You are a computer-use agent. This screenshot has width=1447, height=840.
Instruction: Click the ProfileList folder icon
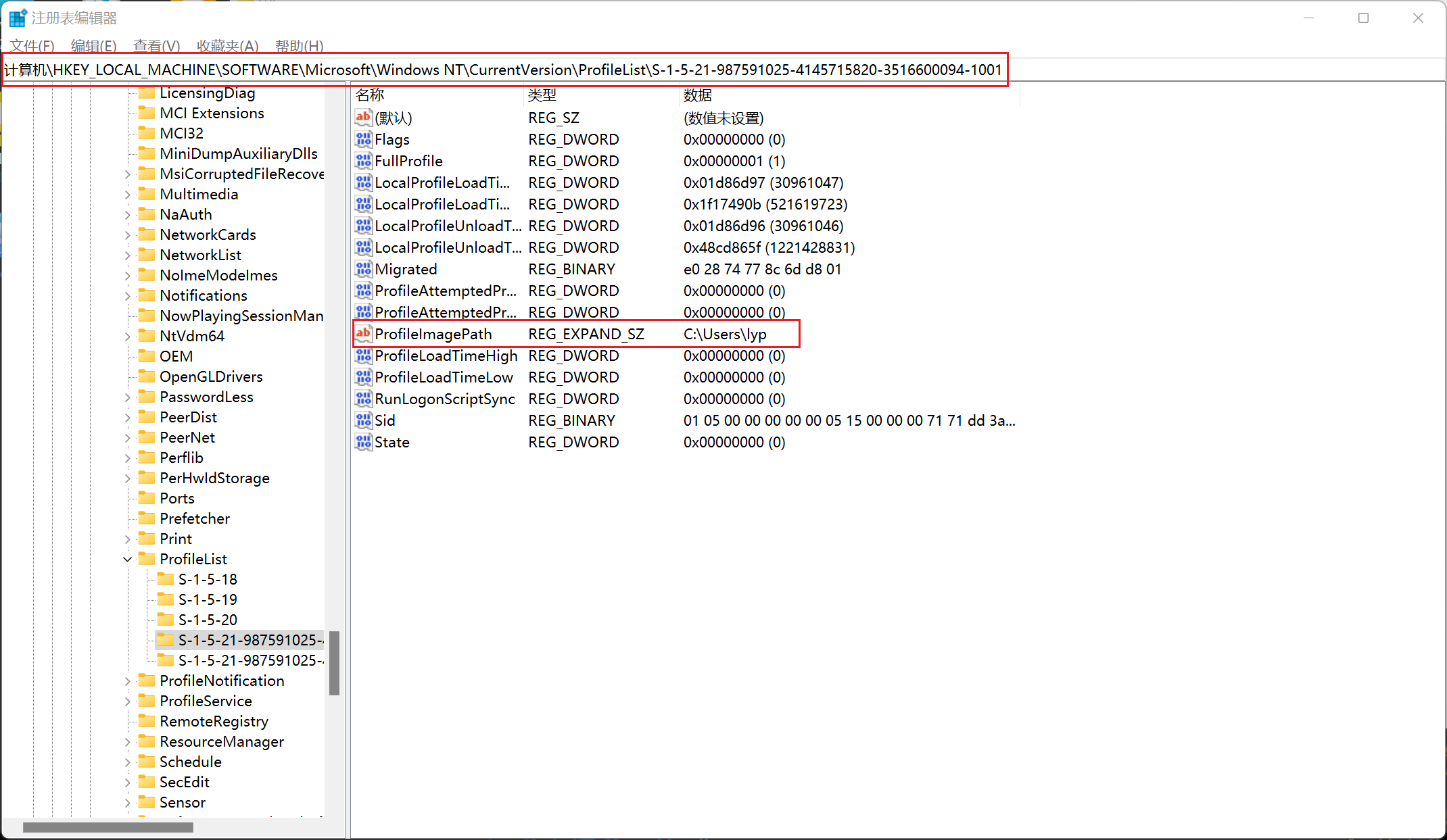click(146, 559)
